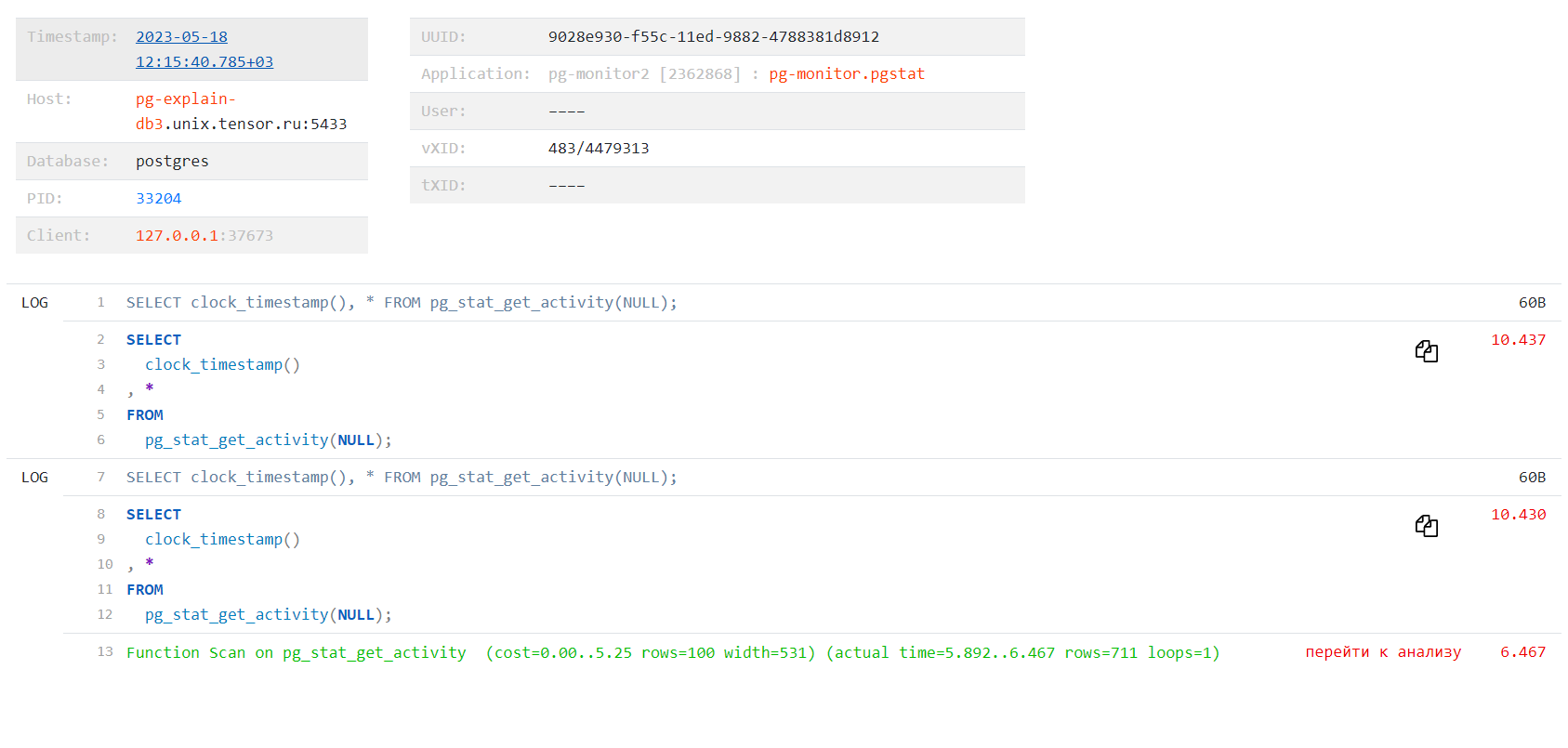Open the pg-monitor.pgstat application link
This screenshot has height=748, width=1568.
click(846, 74)
